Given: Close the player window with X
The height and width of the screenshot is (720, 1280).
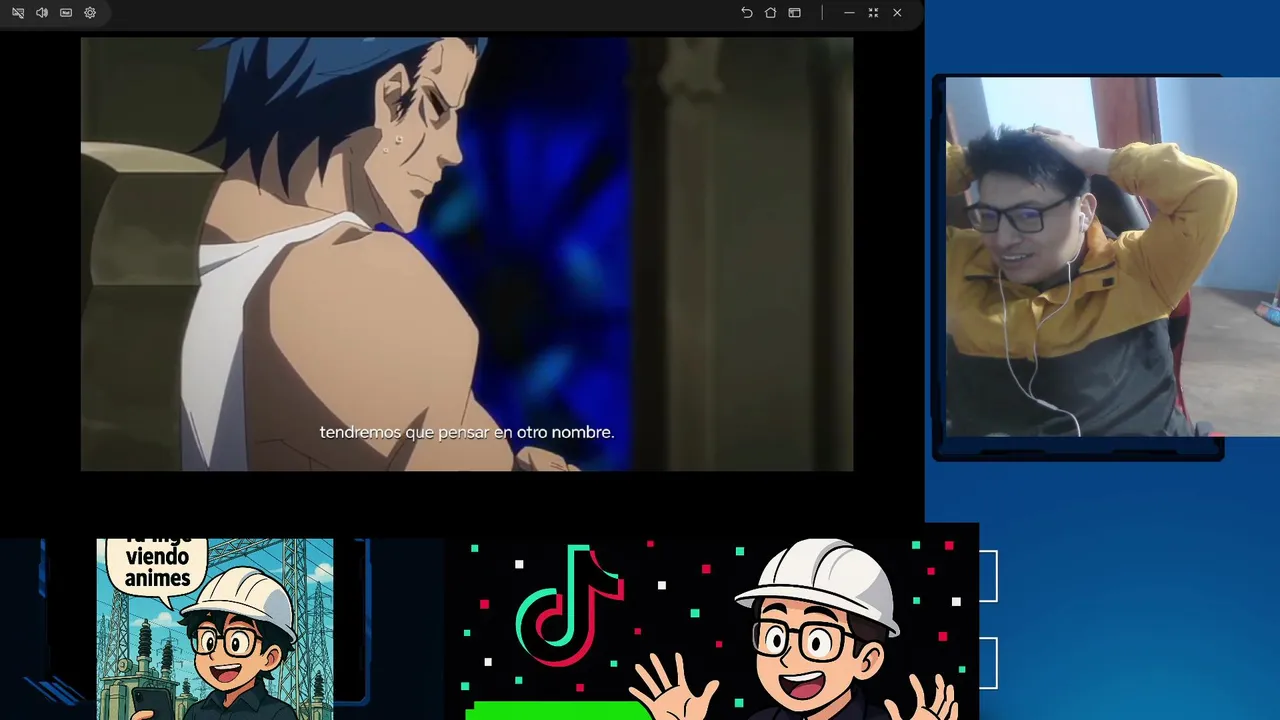Looking at the screenshot, I should pos(897,13).
